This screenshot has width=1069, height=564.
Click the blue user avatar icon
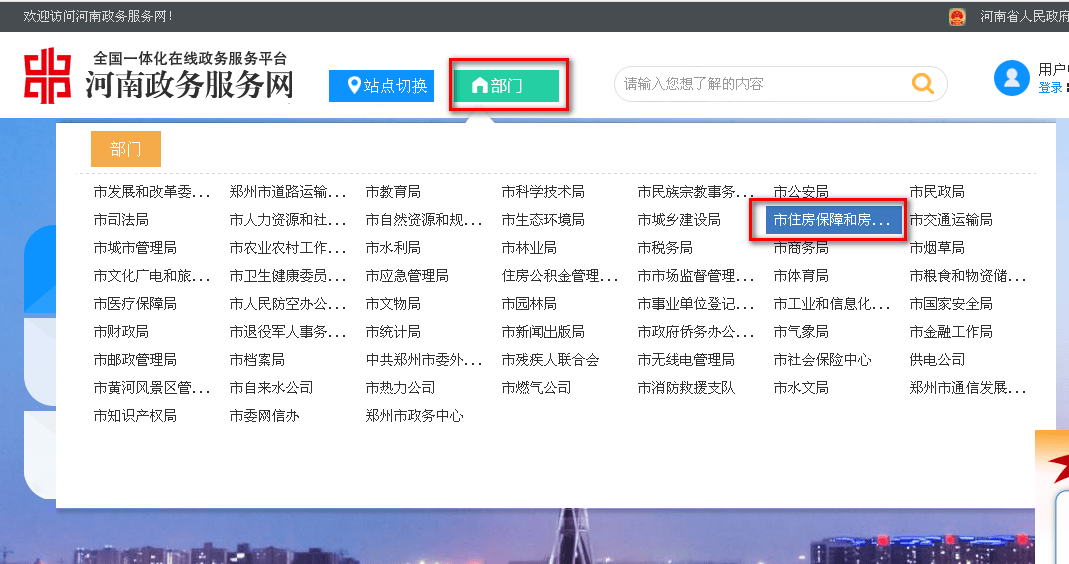pos(1012,77)
